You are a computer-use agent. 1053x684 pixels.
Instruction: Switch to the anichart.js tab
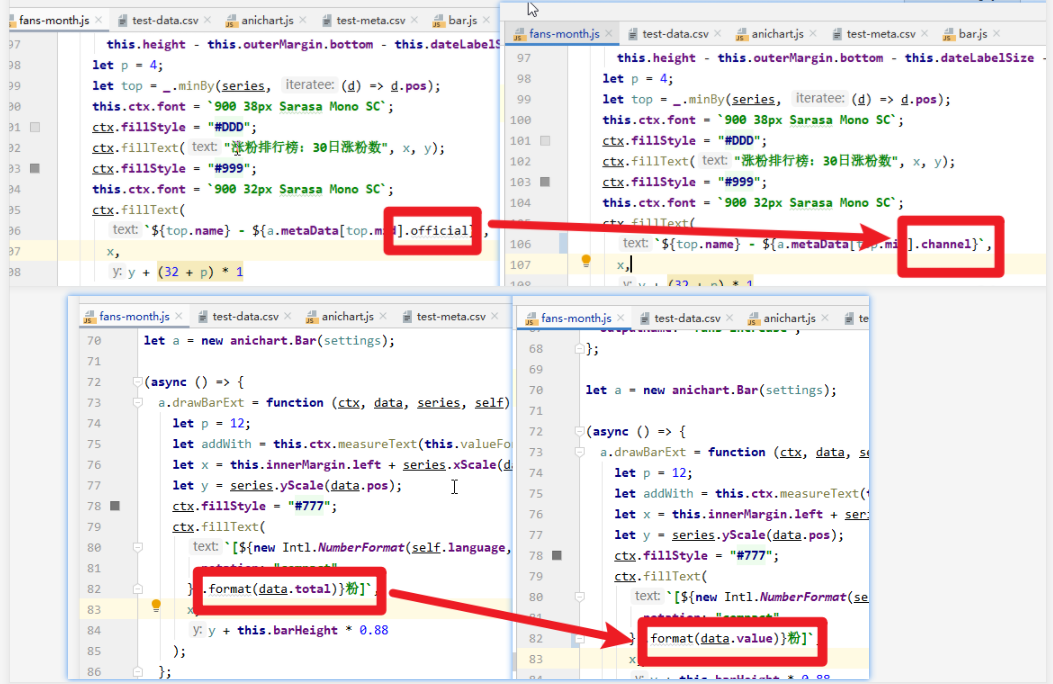265,18
